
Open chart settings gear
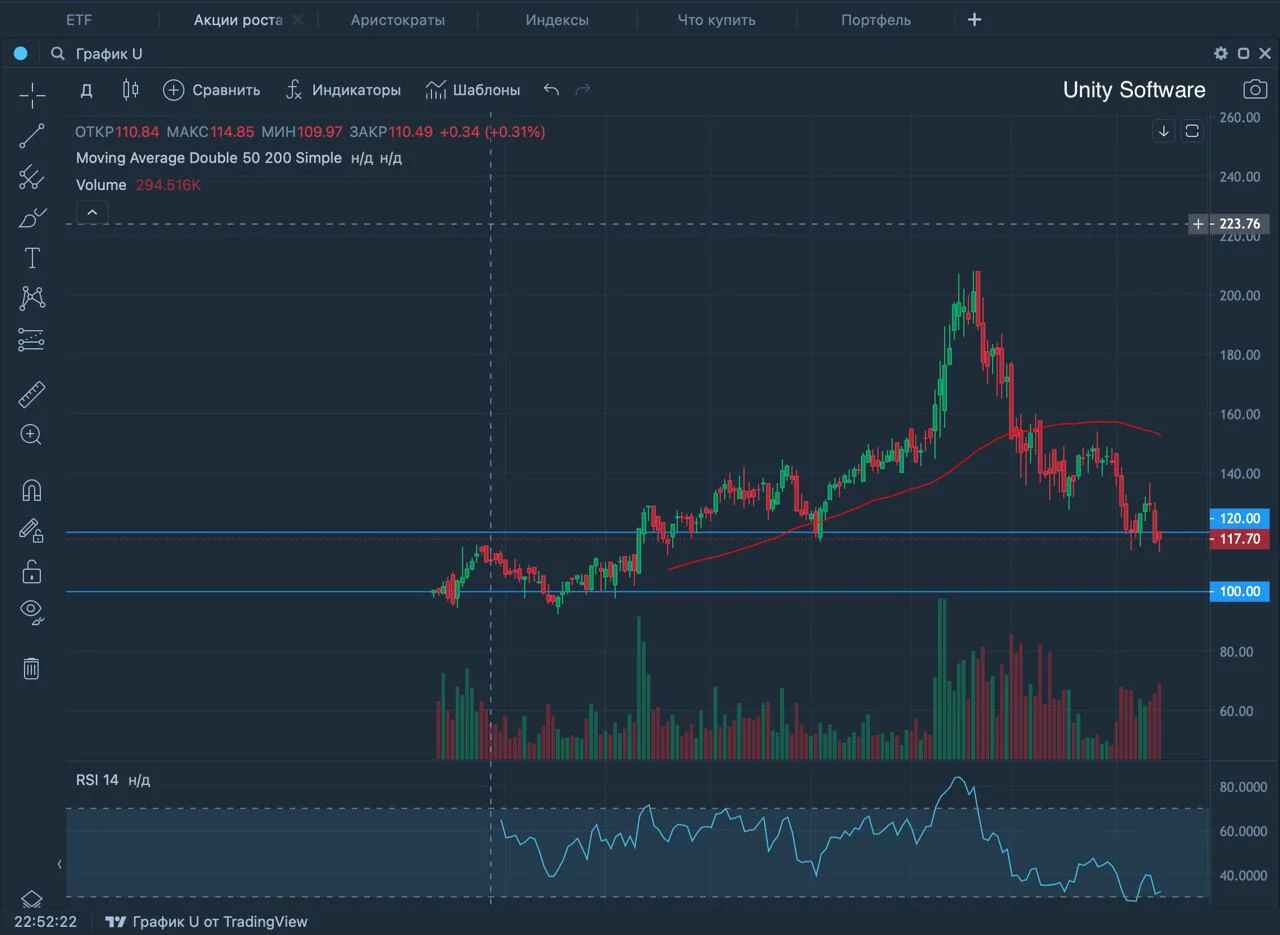(x=1221, y=54)
